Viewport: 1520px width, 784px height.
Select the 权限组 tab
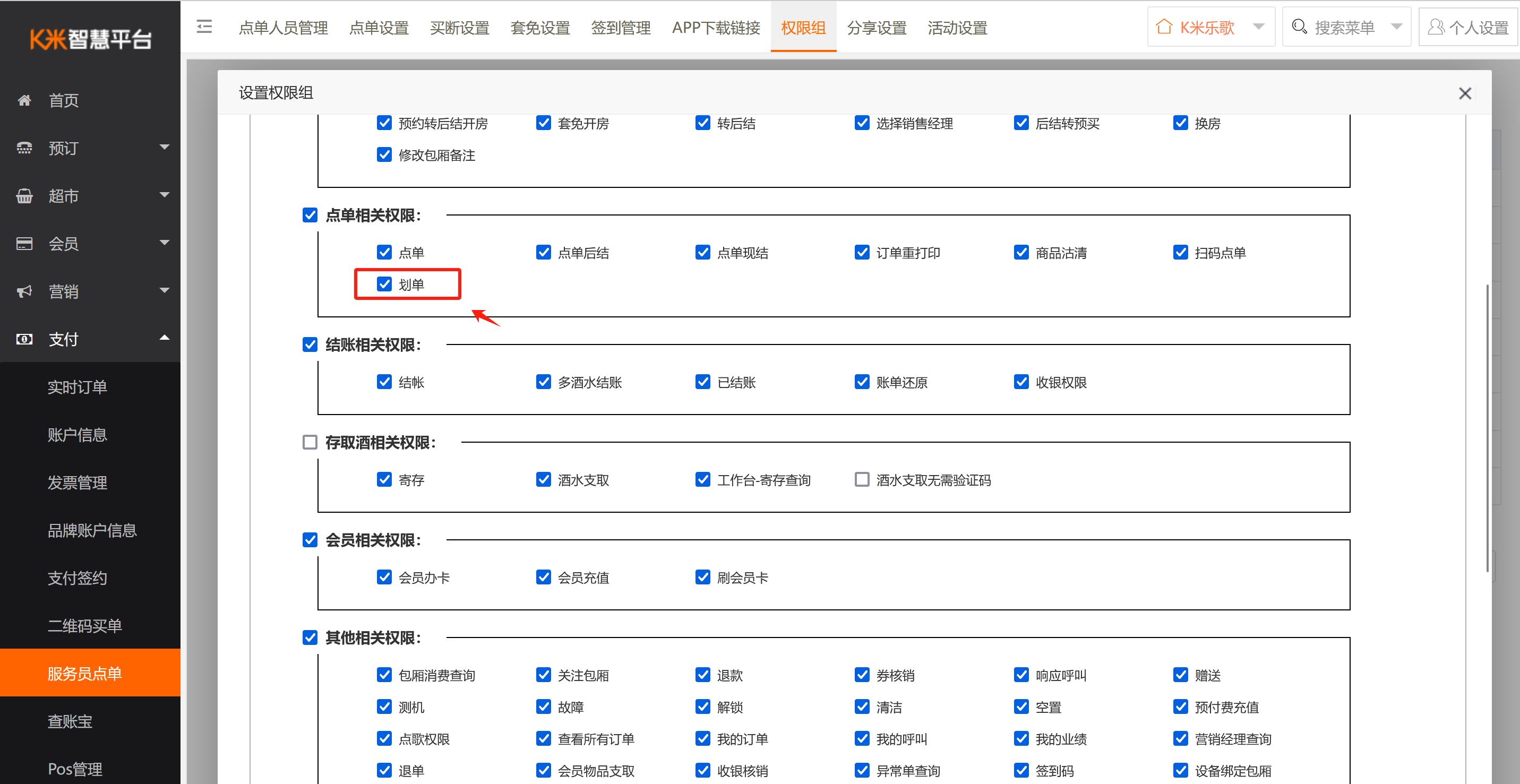pyautogui.click(x=803, y=28)
